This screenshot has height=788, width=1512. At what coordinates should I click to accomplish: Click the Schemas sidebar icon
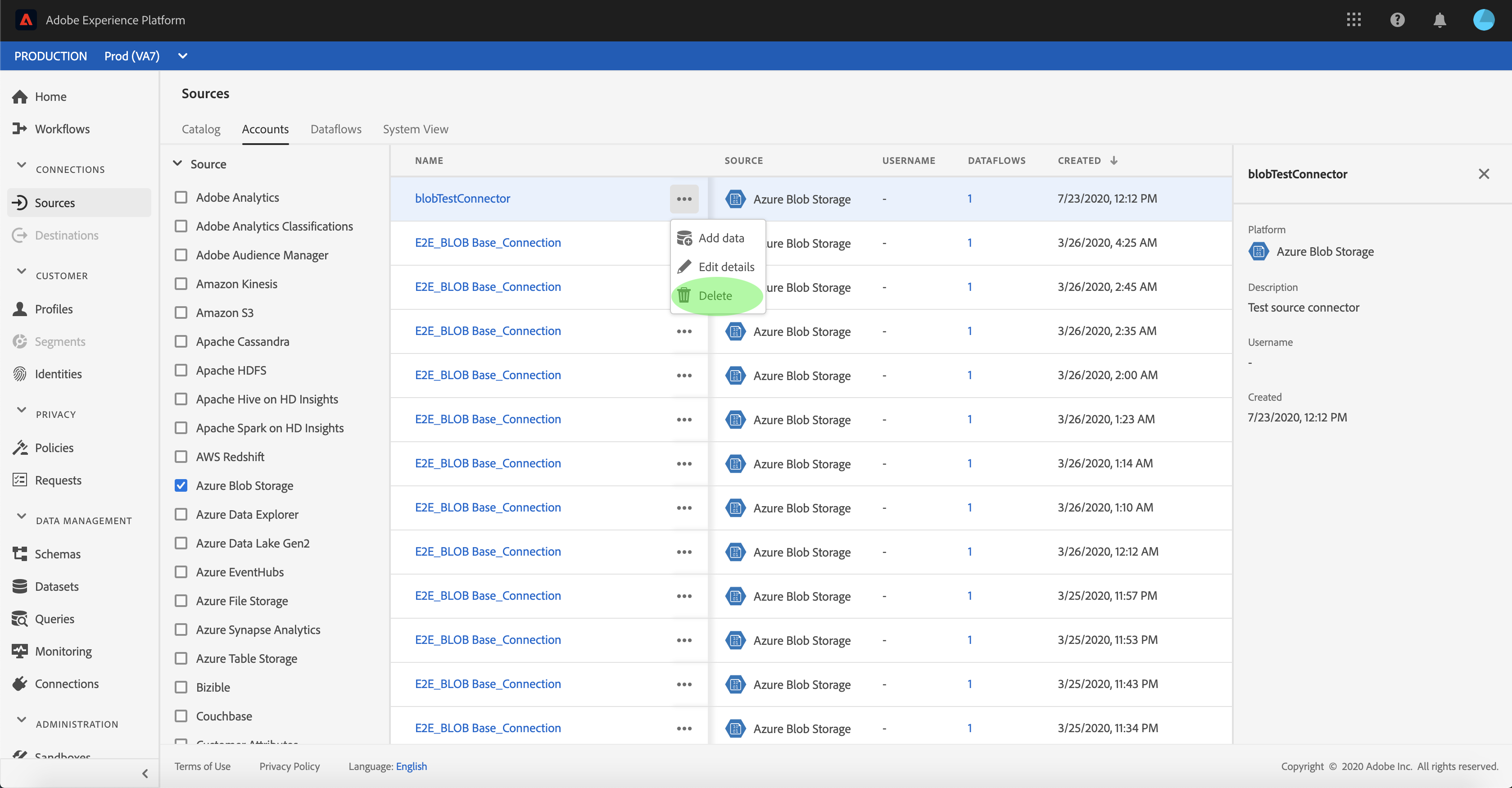pos(20,554)
